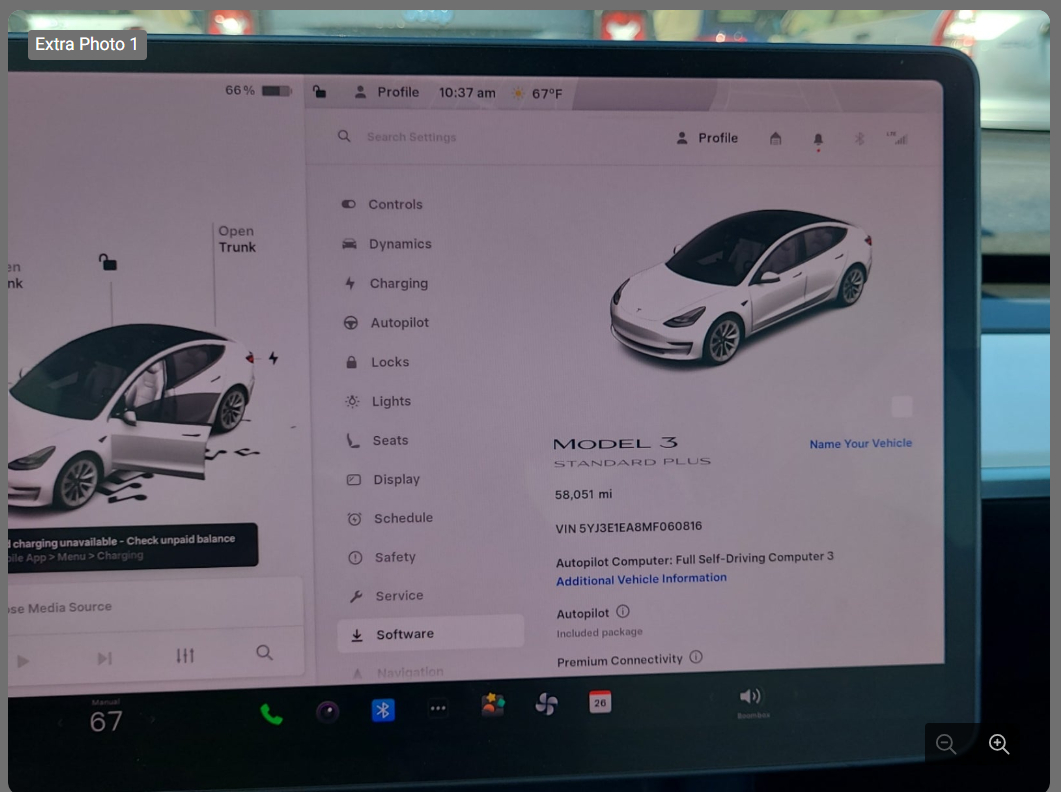This screenshot has width=1061, height=792.
Task: Zoom out using the photo viewer button
Action: tap(946, 745)
